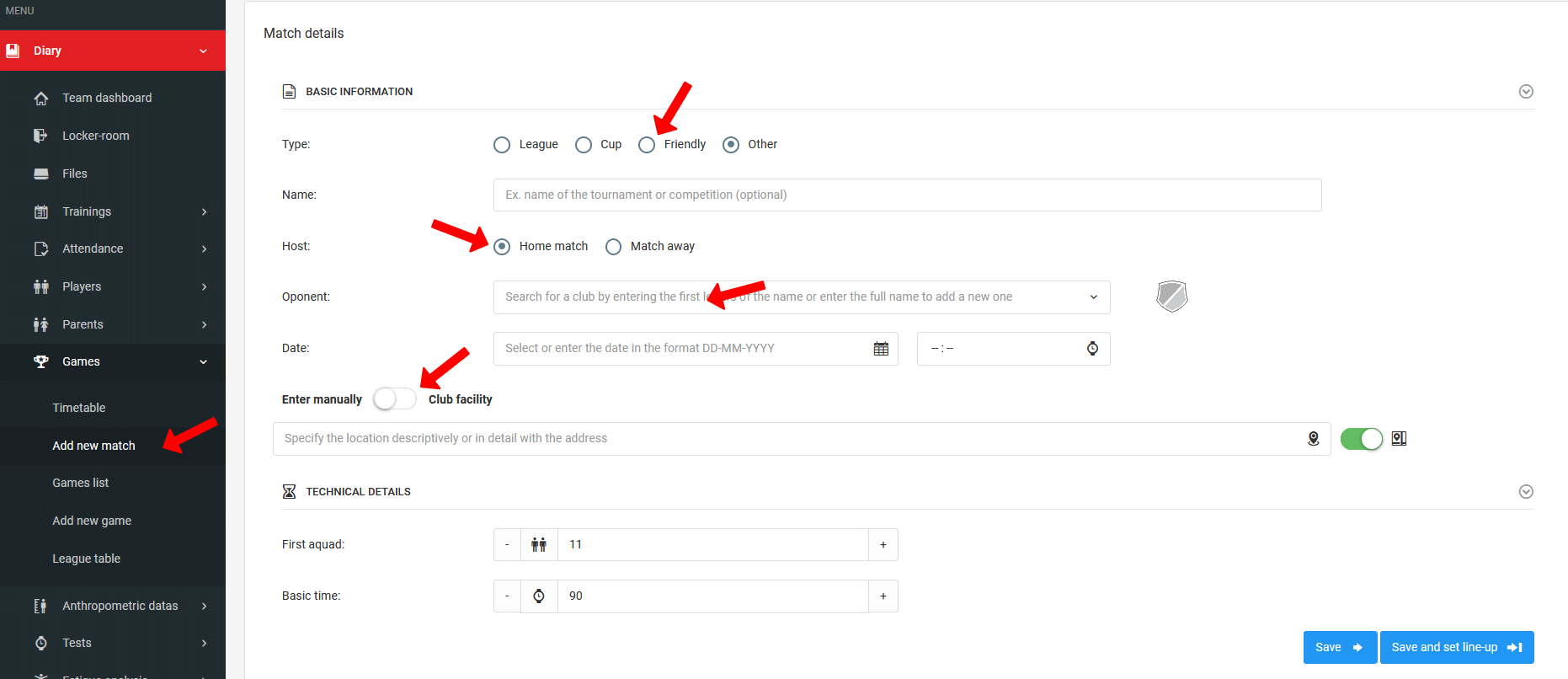Click the calendar icon in Date field

881,349
